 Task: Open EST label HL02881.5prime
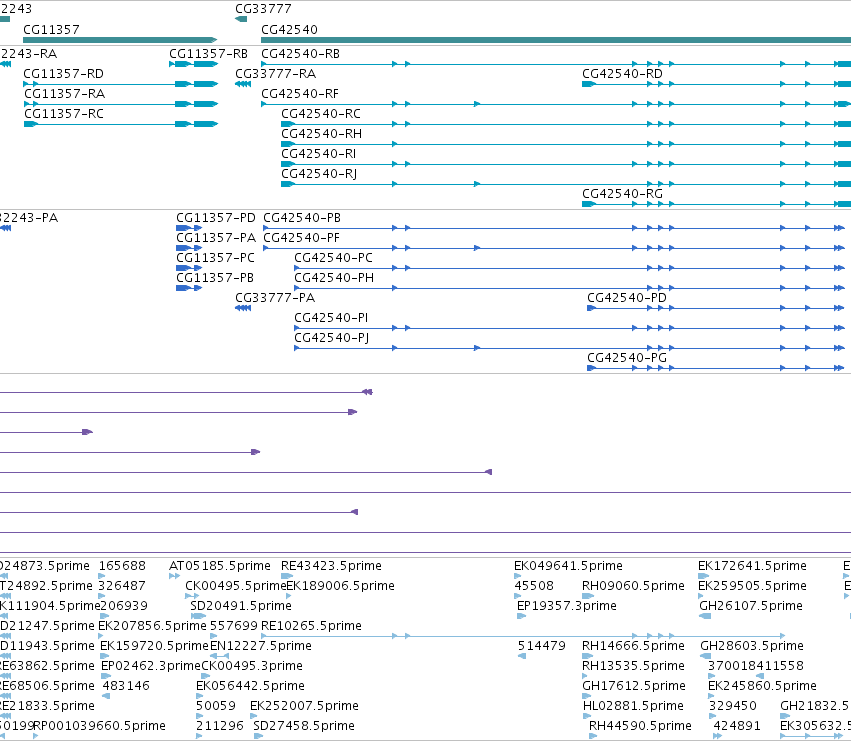(x=633, y=706)
